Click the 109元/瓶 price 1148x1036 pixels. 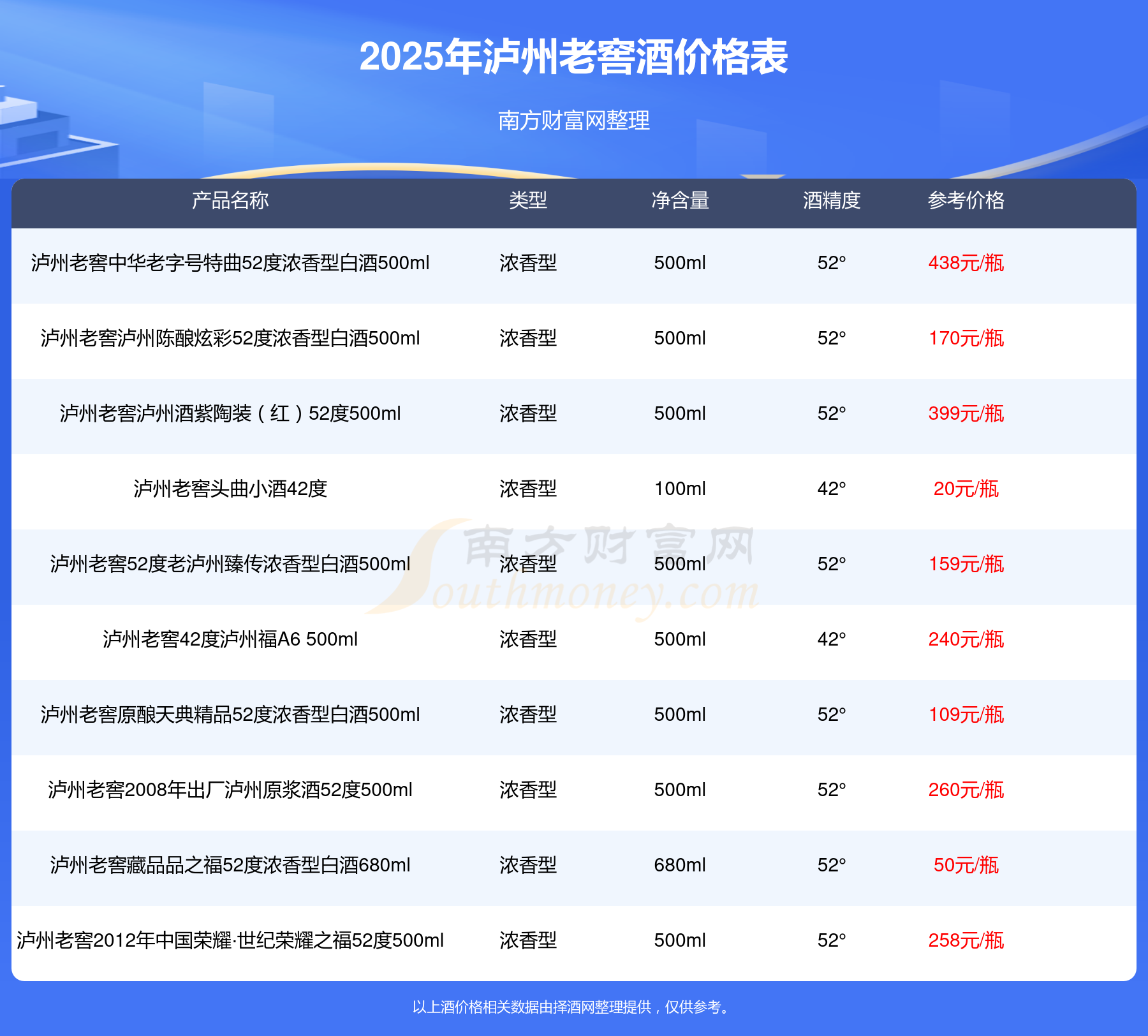click(x=966, y=714)
